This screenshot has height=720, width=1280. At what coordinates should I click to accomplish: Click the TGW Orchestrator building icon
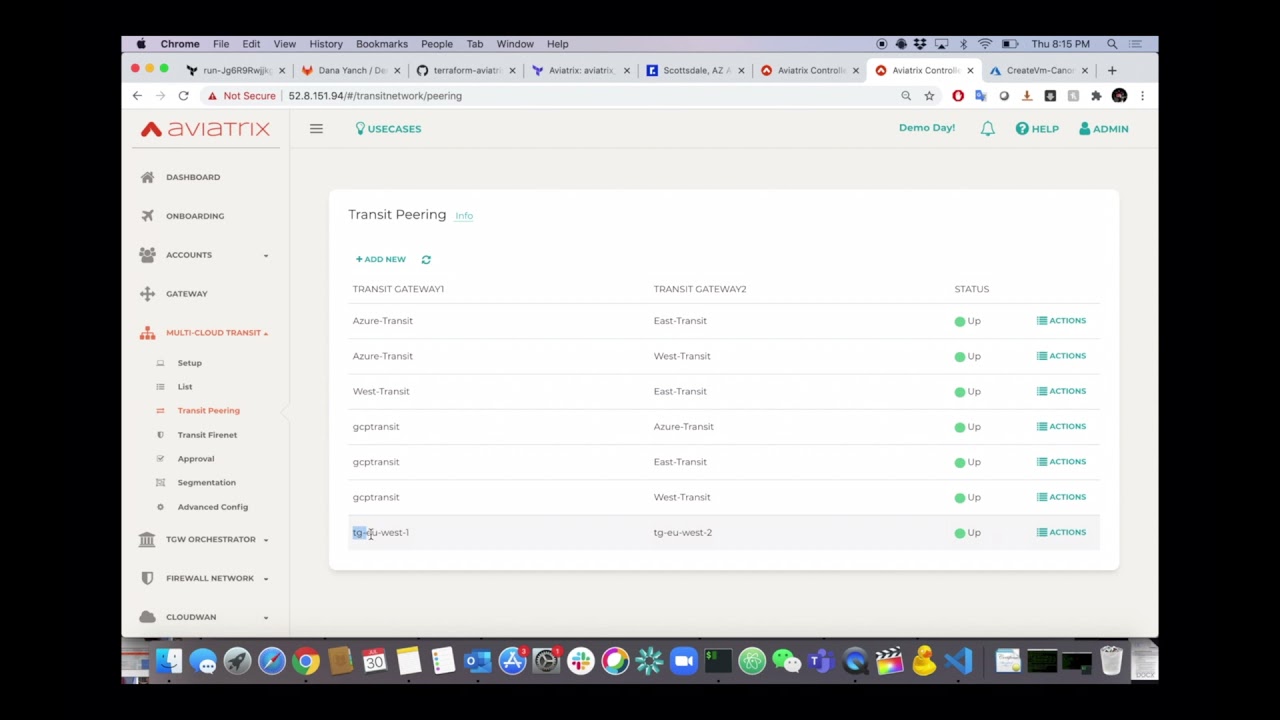[x=147, y=539]
